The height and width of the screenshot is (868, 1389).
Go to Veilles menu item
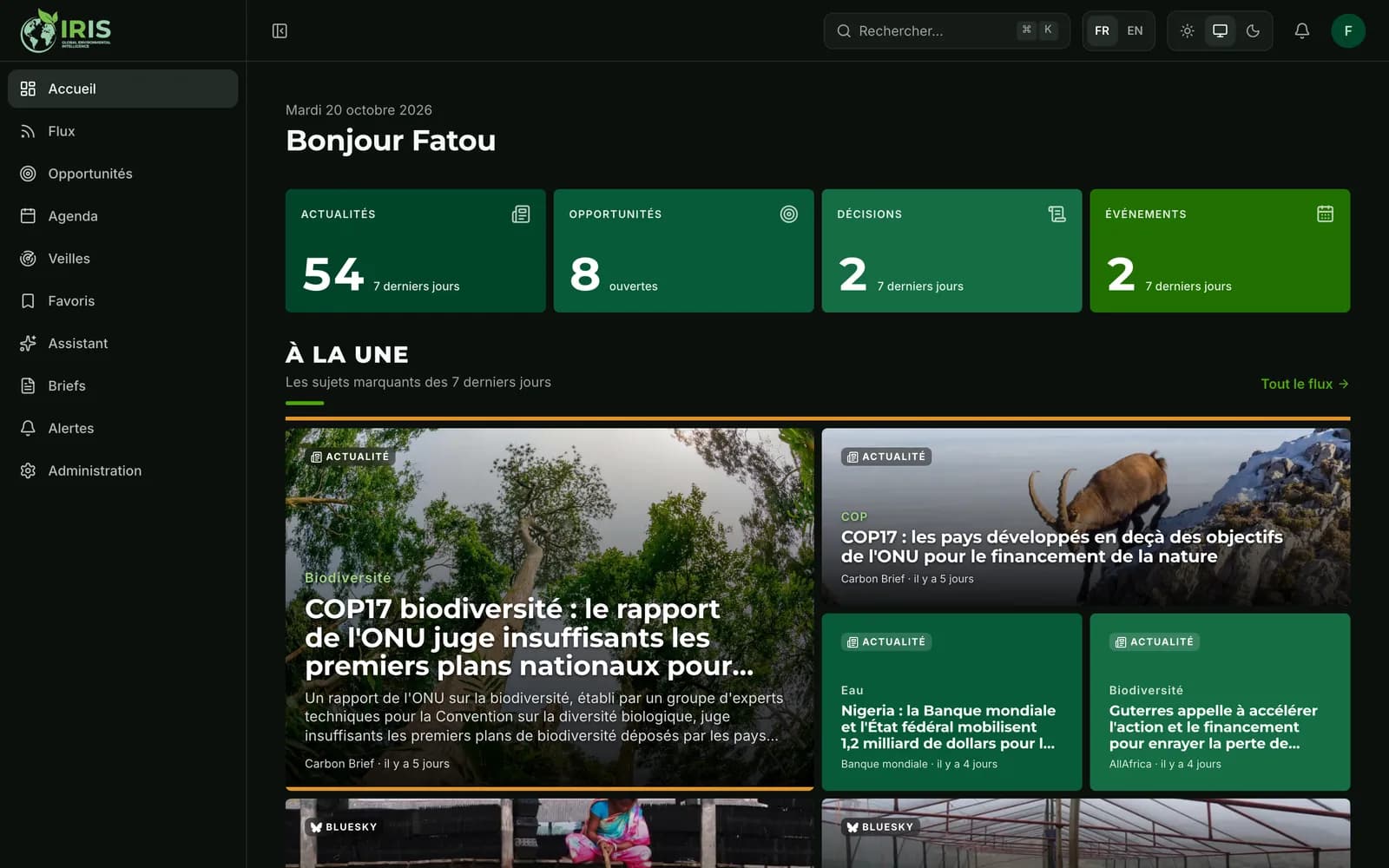[122, 259]
